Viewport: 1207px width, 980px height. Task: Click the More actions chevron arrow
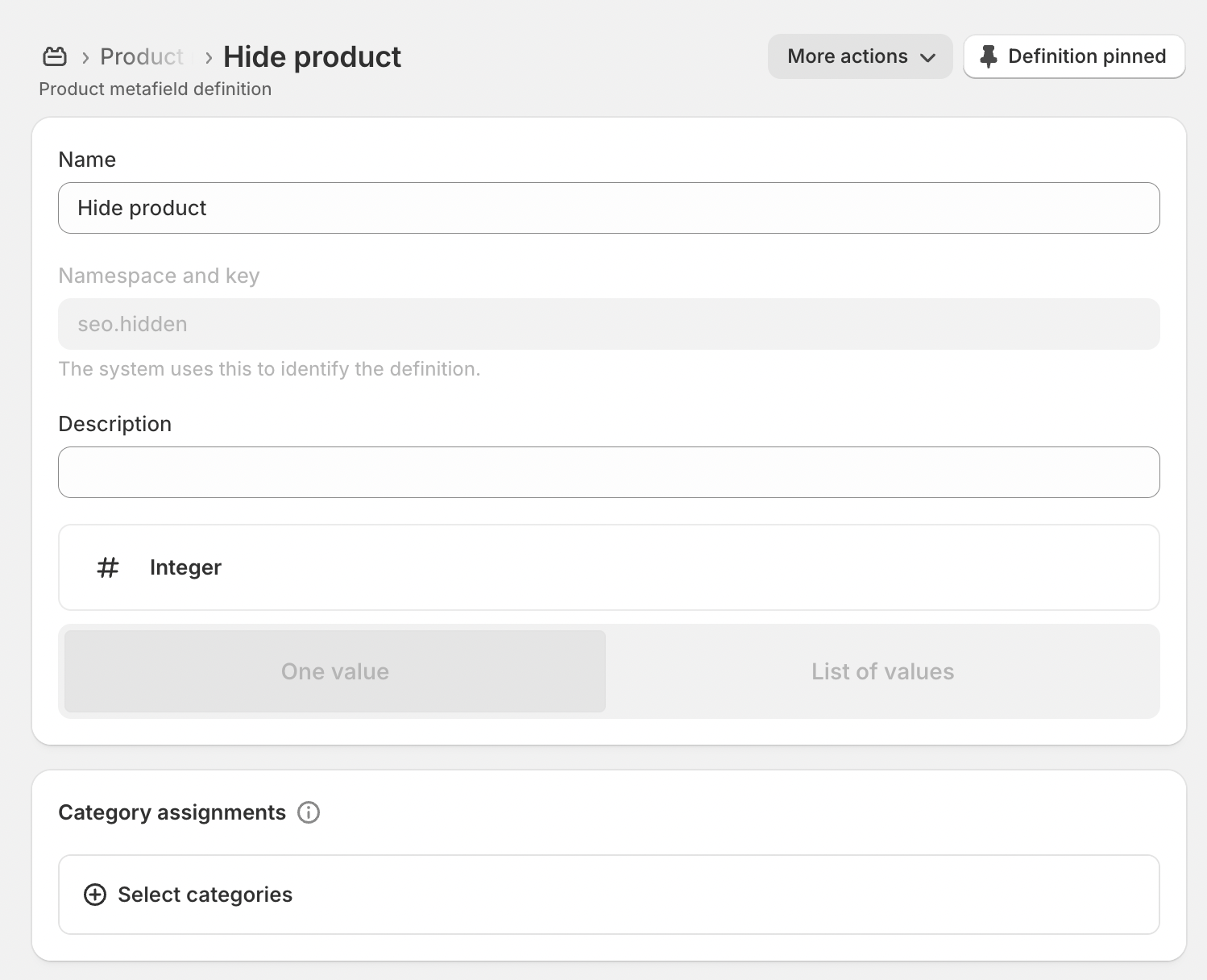[x=928, y=57]
